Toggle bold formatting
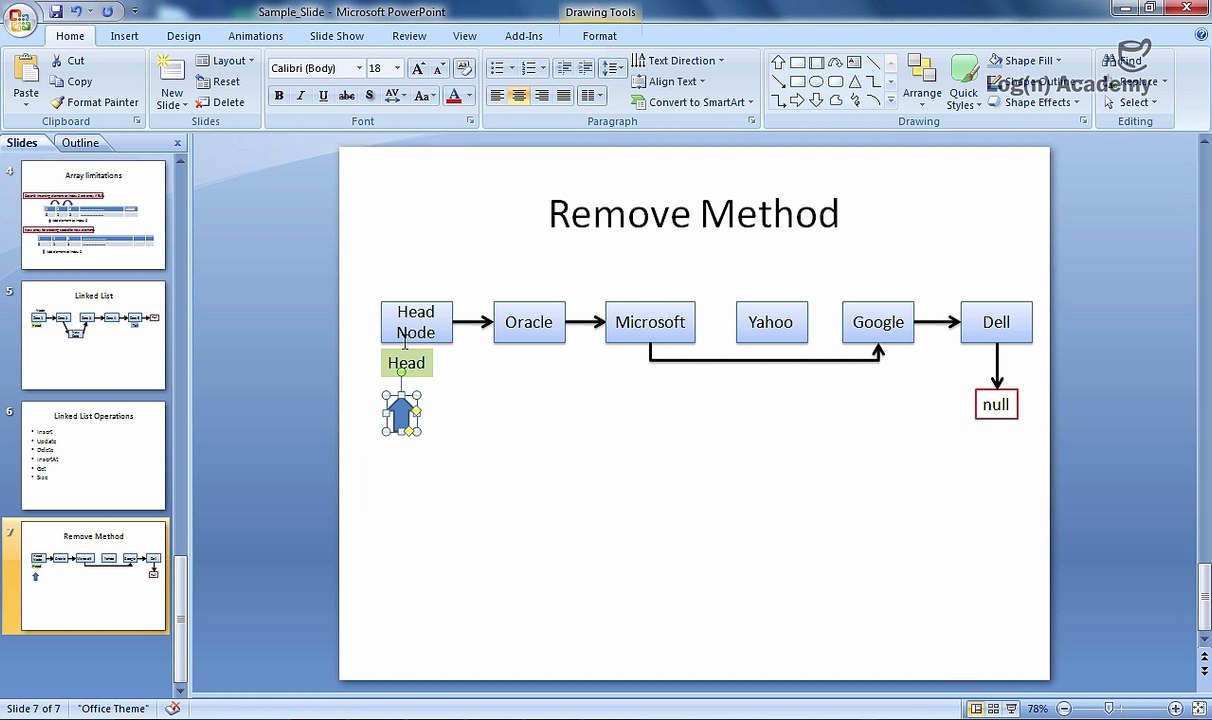Viewport: 1212px width, 720px height. (279, 96)
